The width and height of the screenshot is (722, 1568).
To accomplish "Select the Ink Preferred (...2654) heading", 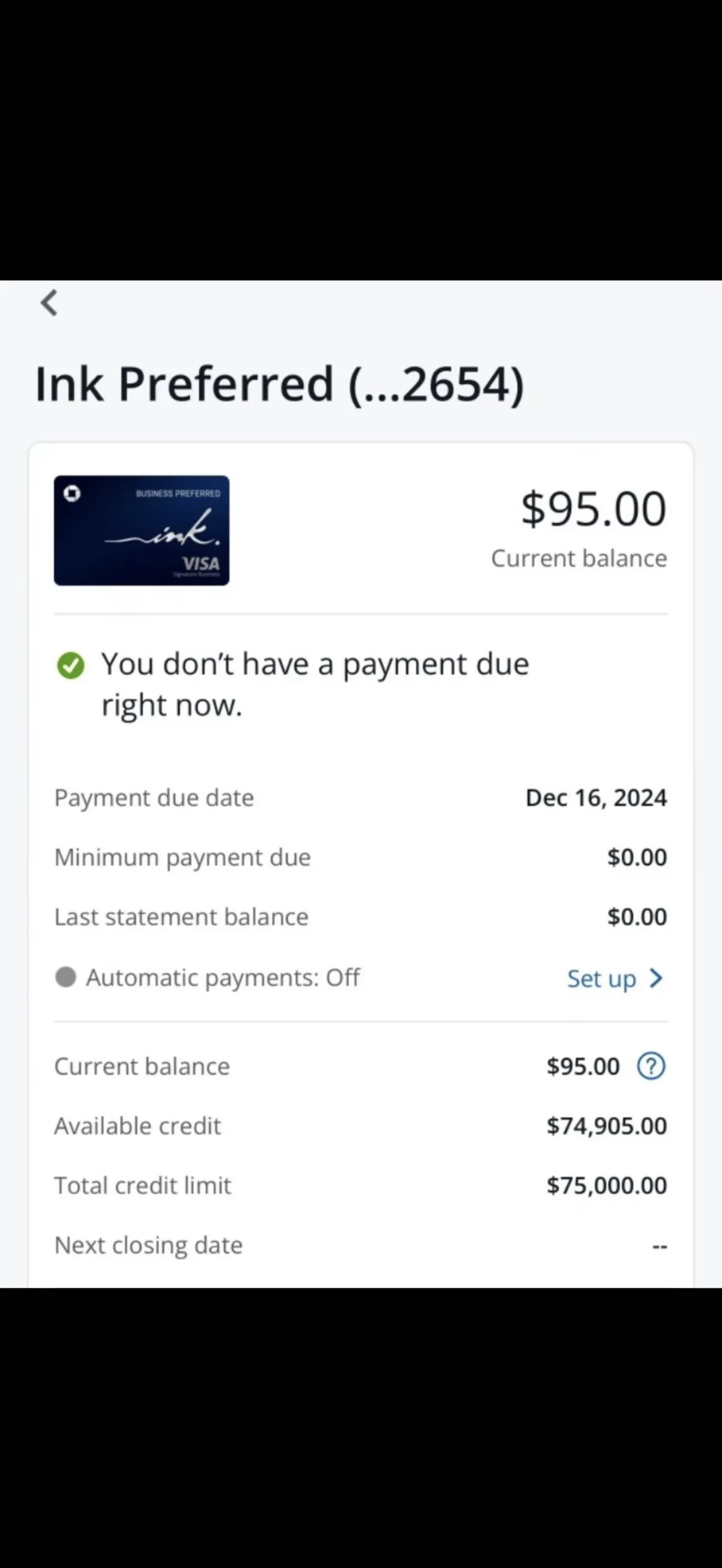I will click(x=279, y=384).
